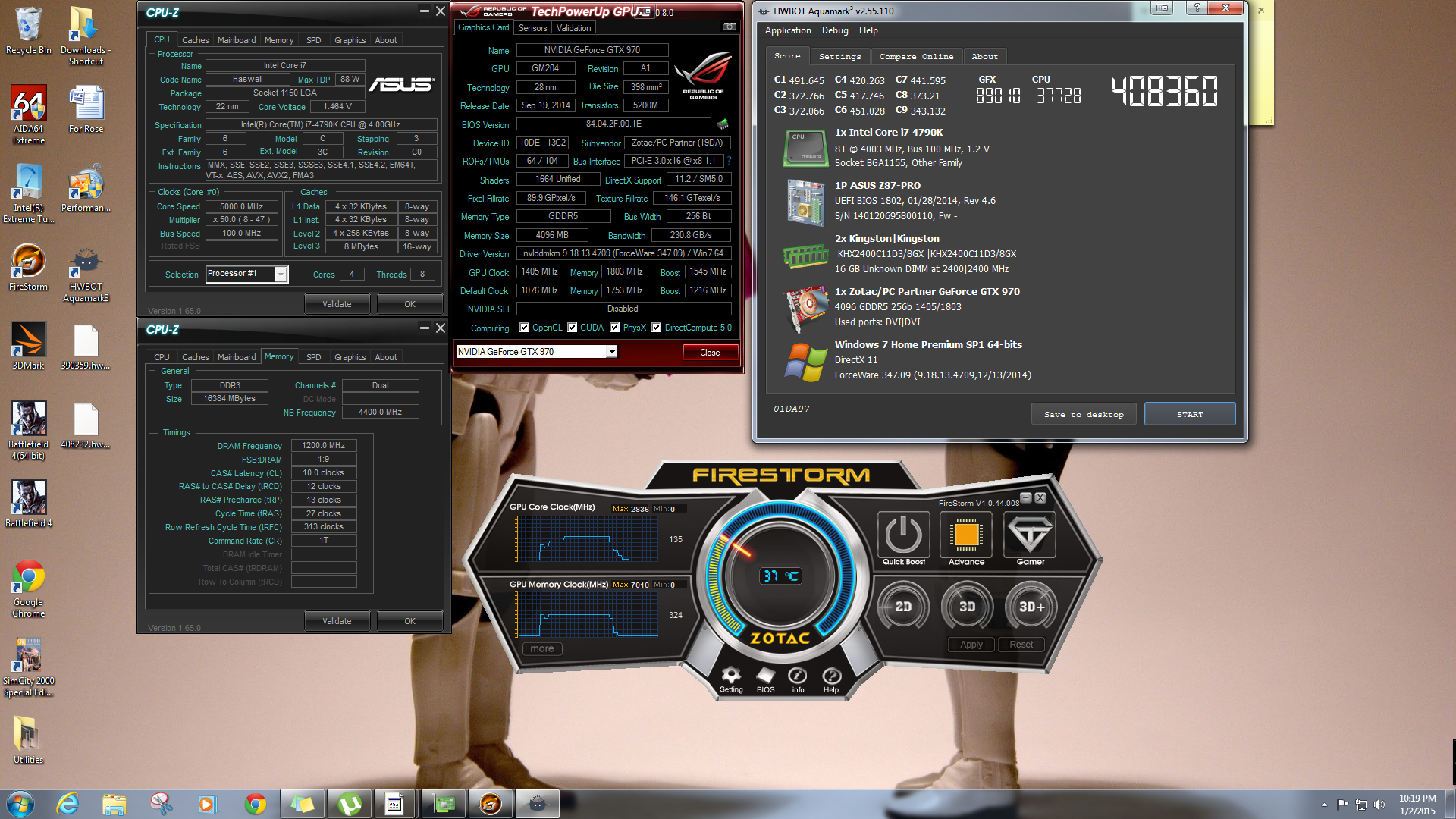1456x819 pixels.
Task: Open FireStorm desktop shortcut
Action: click(28, 267)
